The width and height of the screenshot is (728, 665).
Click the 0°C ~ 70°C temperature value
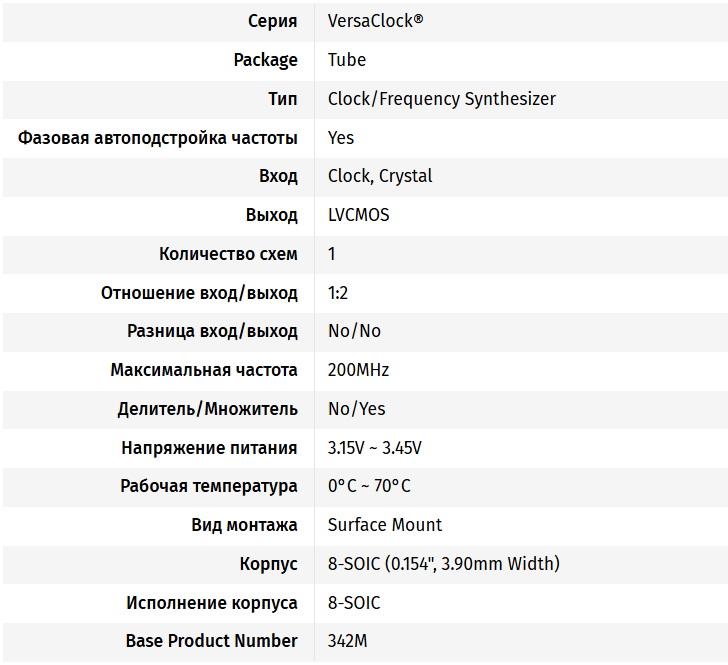click(369, 487)
